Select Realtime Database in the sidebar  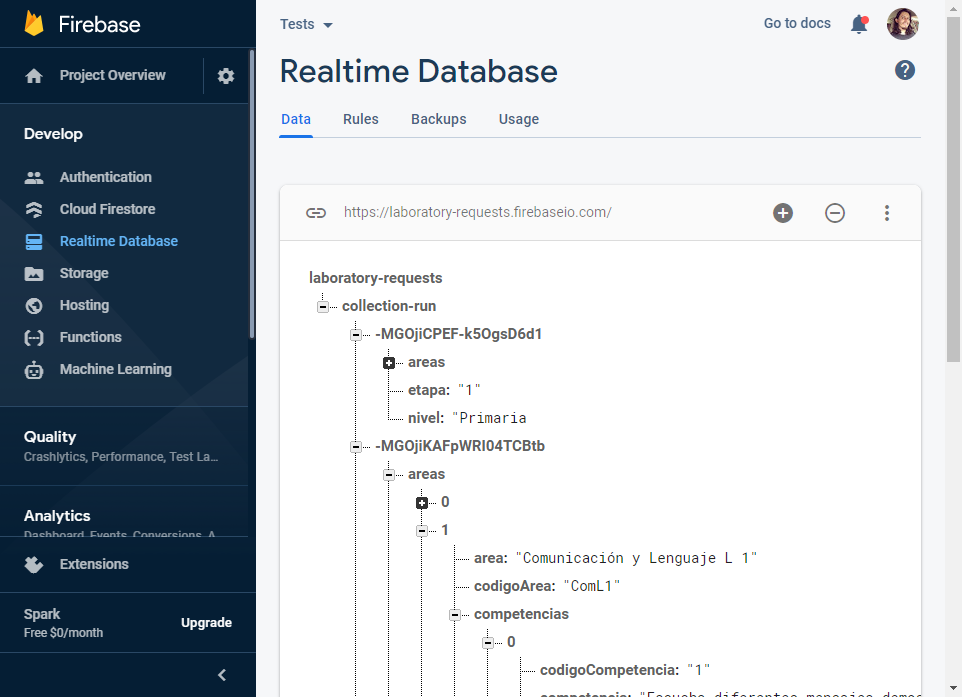118,242
